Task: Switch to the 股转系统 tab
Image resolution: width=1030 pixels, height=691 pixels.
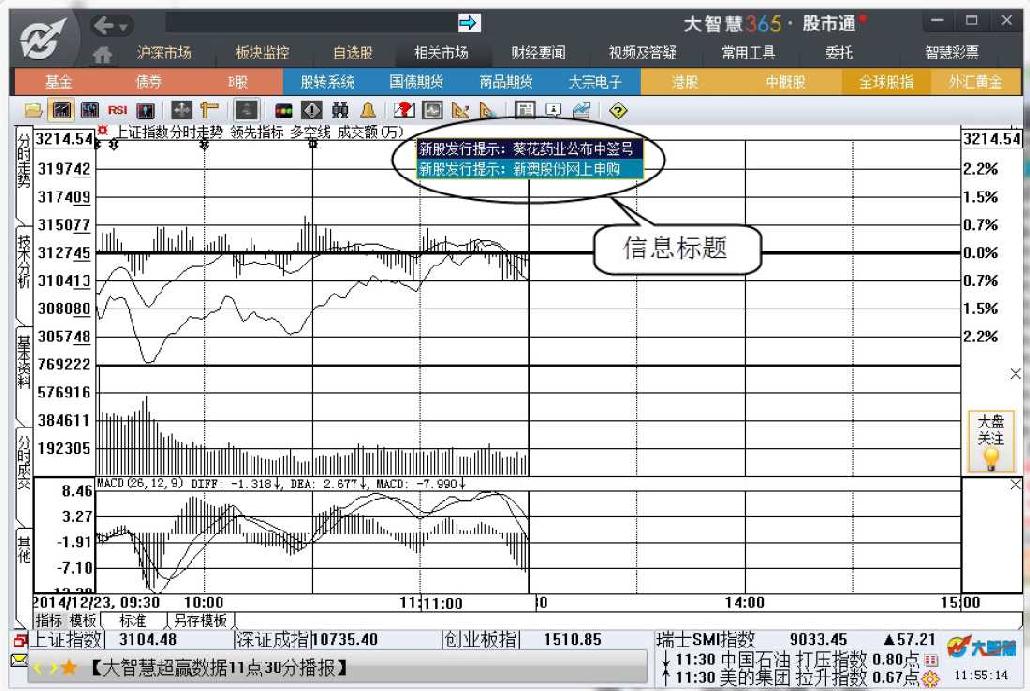Action: point(327,82)
